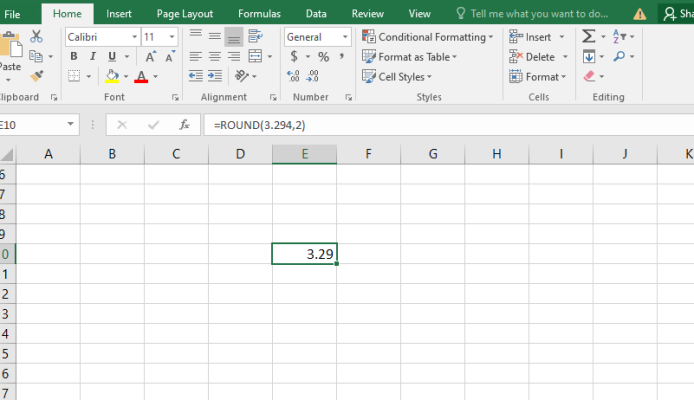The width and height of the screenshot is (694, 400).
Task: Increase decimal places
Action: [x=293, y=76]
